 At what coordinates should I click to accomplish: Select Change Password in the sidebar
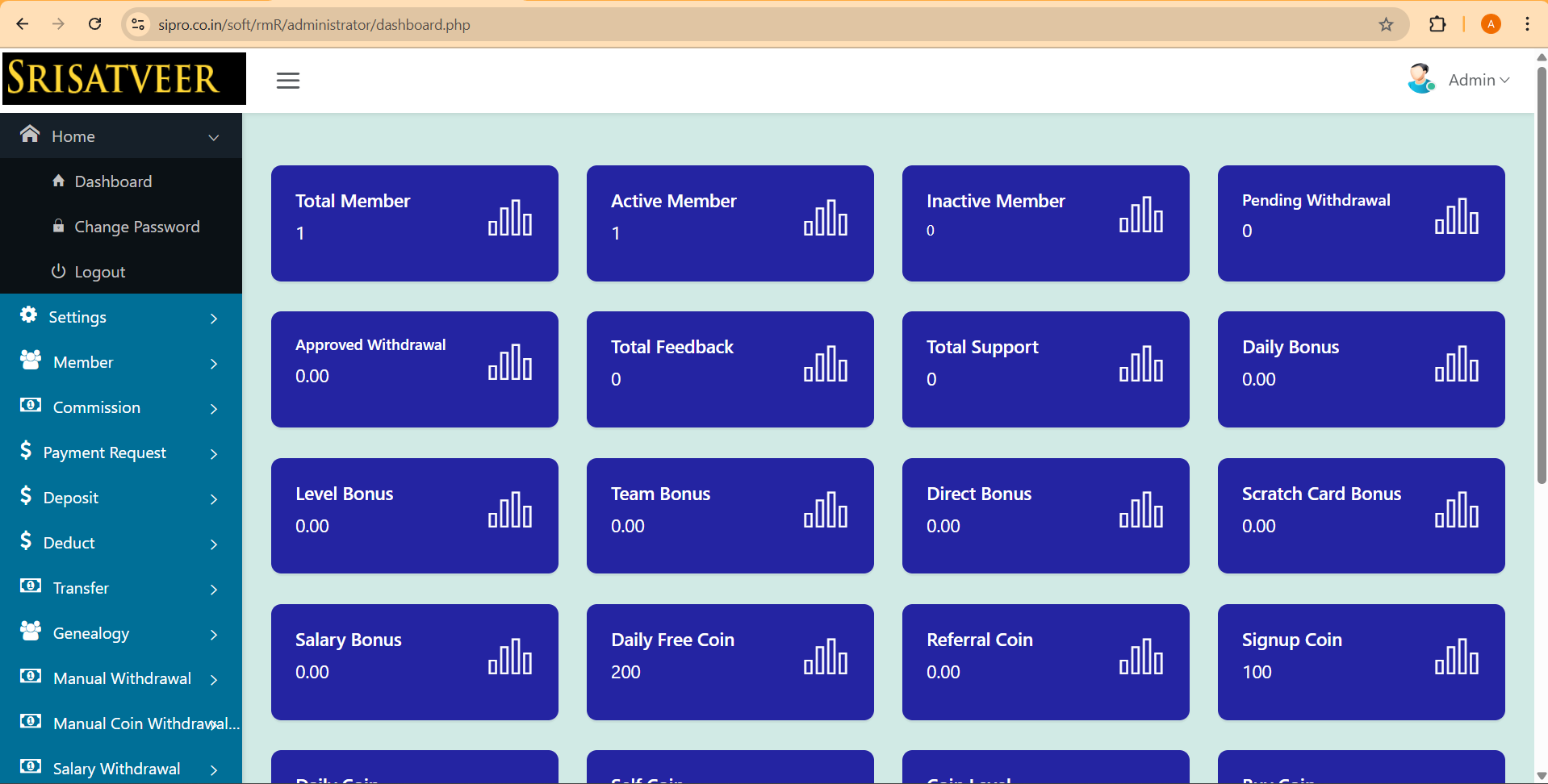click(x=136, y=227)
